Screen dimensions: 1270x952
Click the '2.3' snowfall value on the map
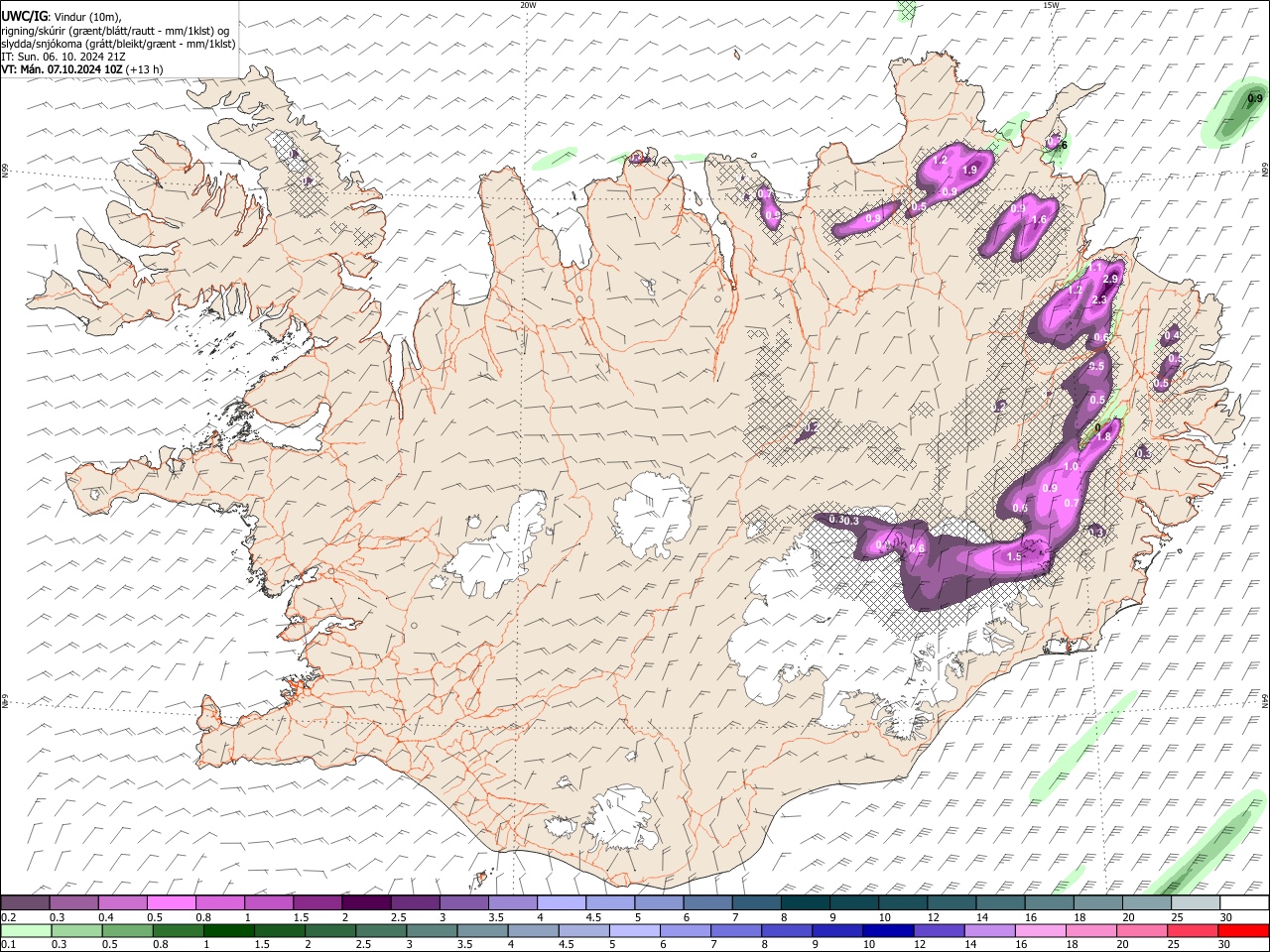(1098, 300)
